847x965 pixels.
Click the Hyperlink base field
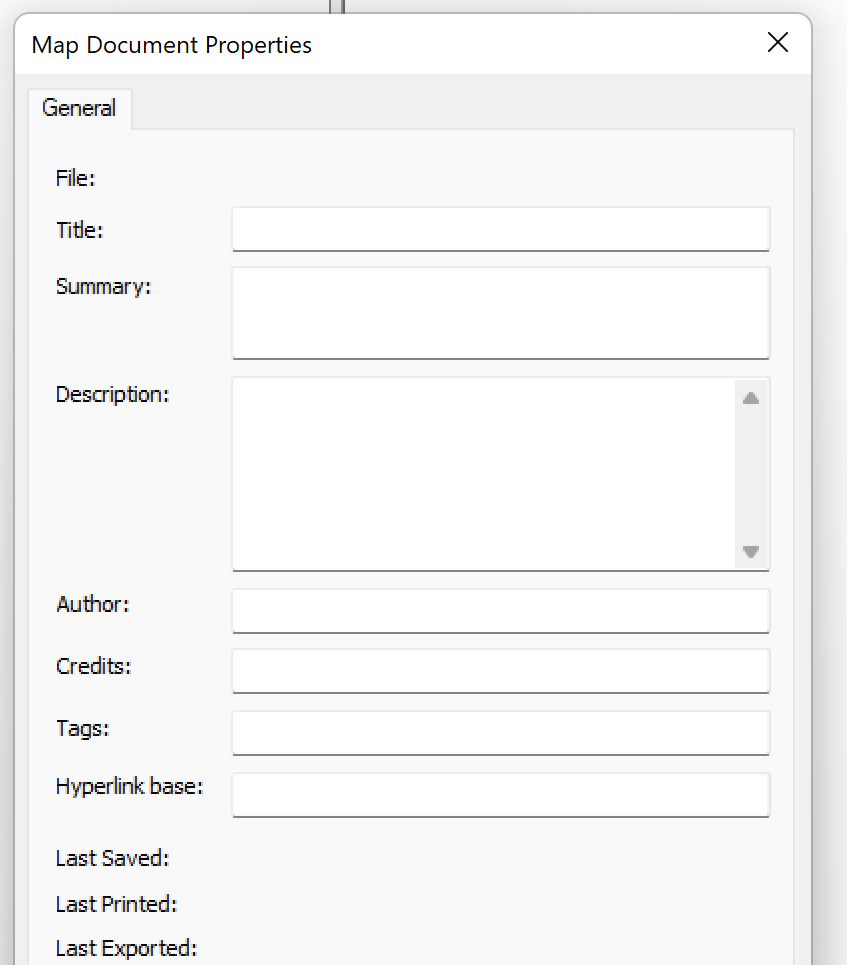pyautogui.click(x=500, y=795)
